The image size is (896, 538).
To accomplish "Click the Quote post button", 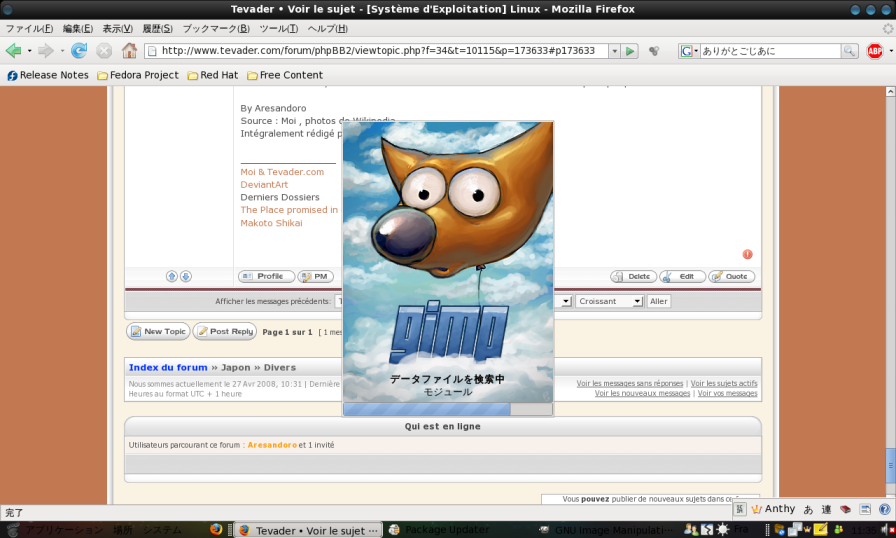I will click(x=732, y=276).
